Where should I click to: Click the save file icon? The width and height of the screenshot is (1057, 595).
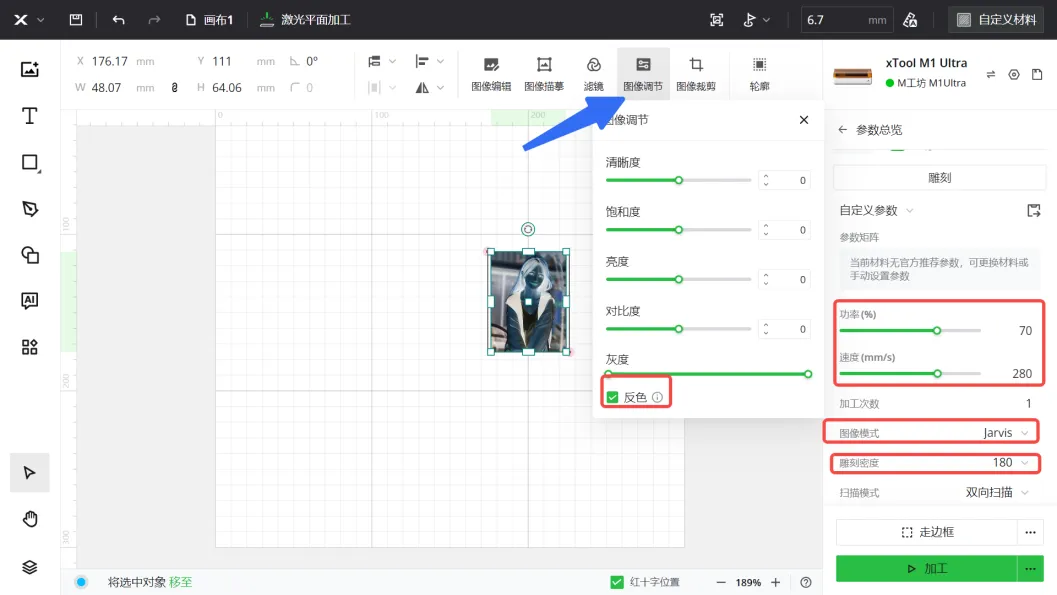pos(76,20)
